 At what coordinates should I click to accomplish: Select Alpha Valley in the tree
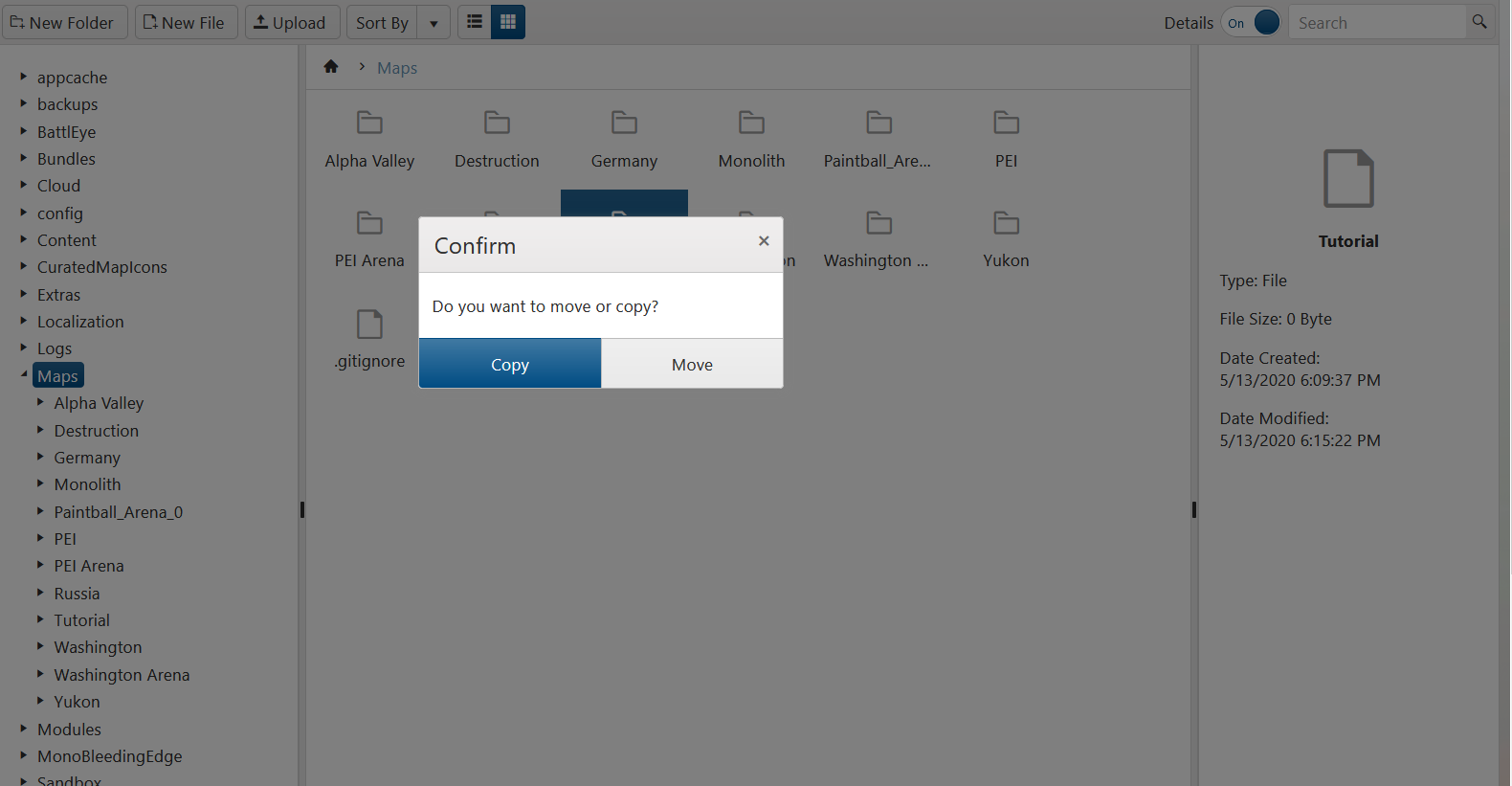pyautogui.click(x=99, y=403)
